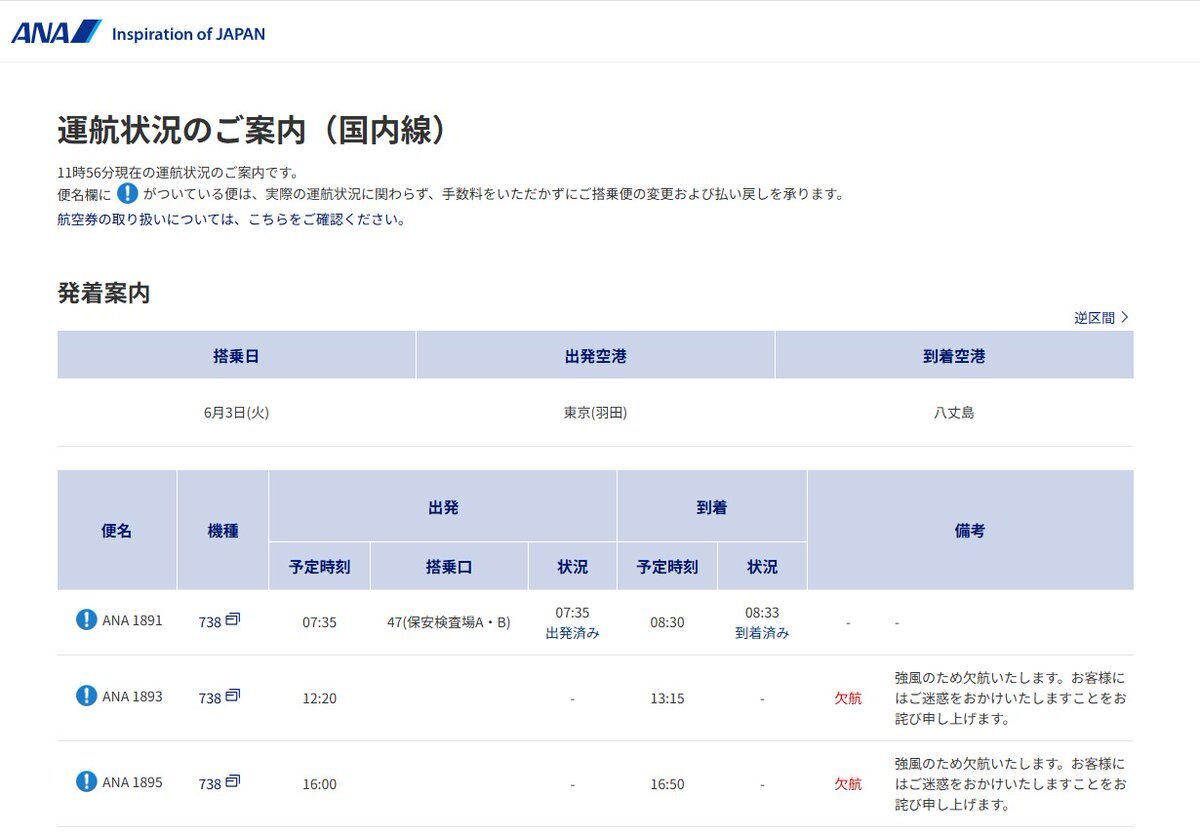Click the 便名 column header
Image resolution: width=1200 pixels, height=836 pixels.
[117, 530]
